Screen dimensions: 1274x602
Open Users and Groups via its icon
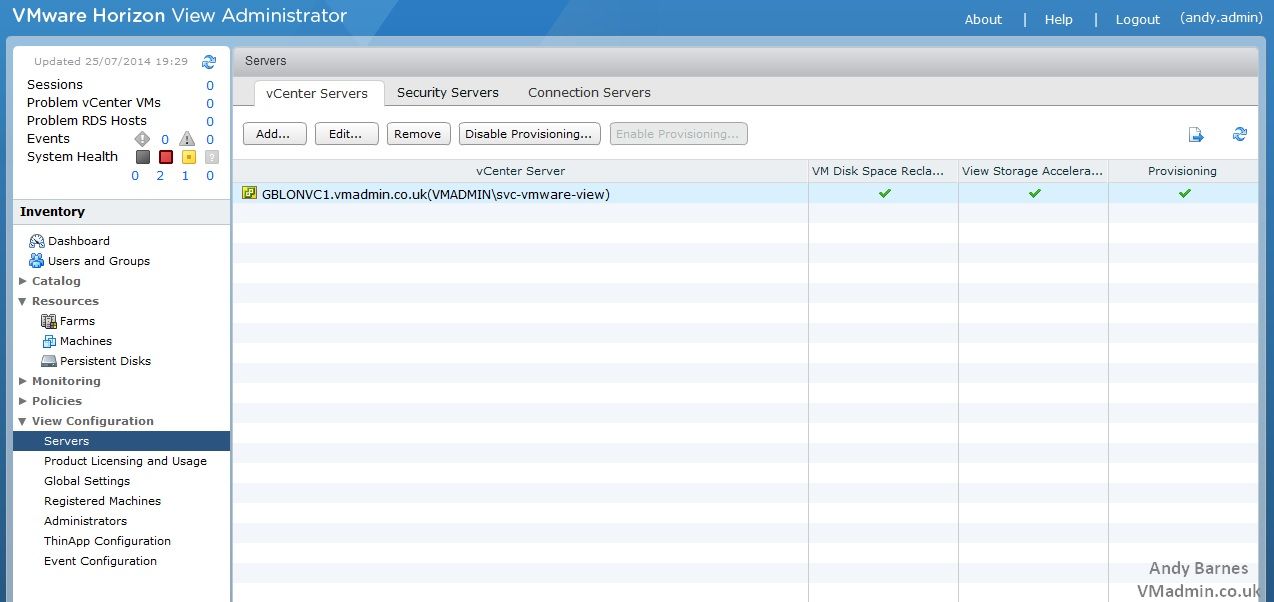[37, 261]
